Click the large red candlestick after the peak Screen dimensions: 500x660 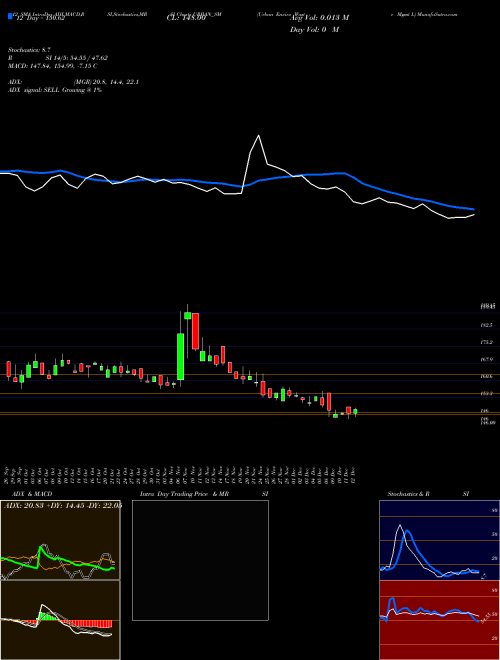pyautogui.click(x=195, y=331)
